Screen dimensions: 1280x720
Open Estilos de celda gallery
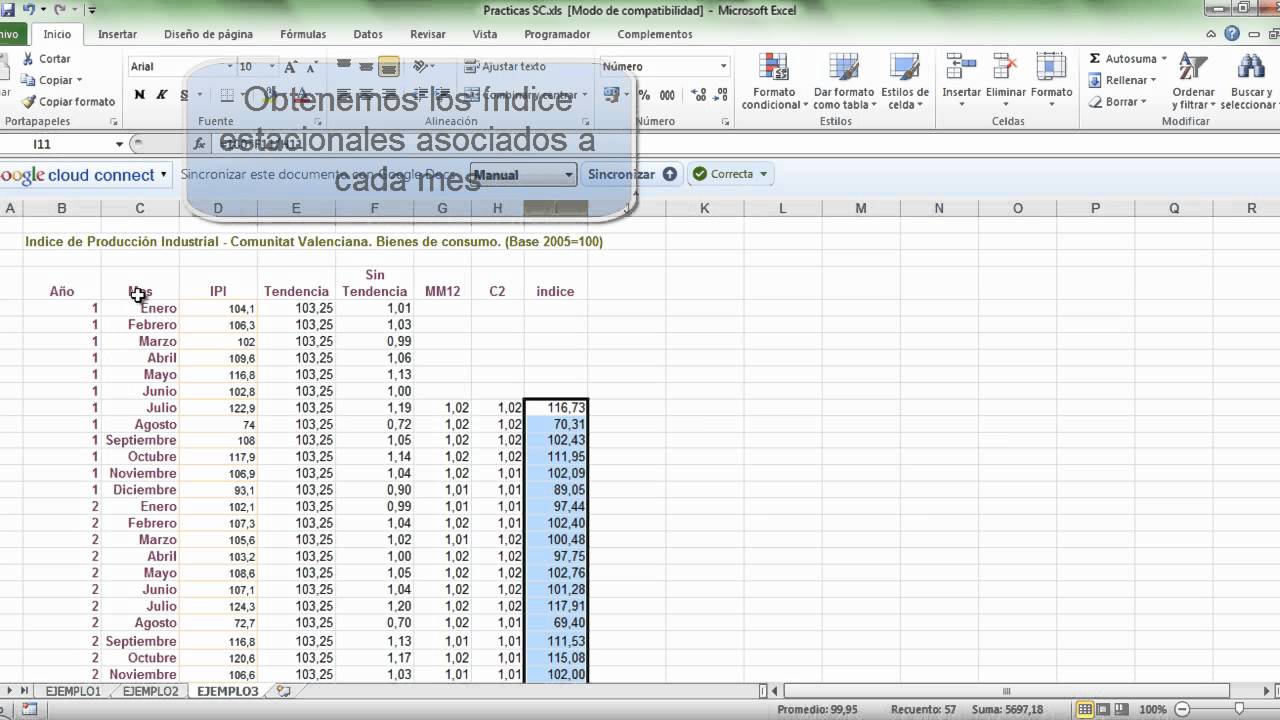[x=905, y=82]
